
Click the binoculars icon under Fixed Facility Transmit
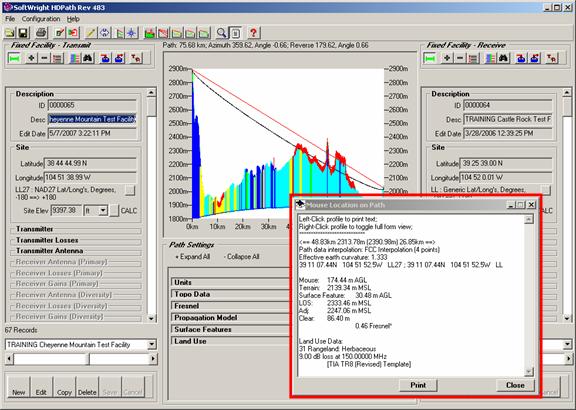[x=88, y=58]
